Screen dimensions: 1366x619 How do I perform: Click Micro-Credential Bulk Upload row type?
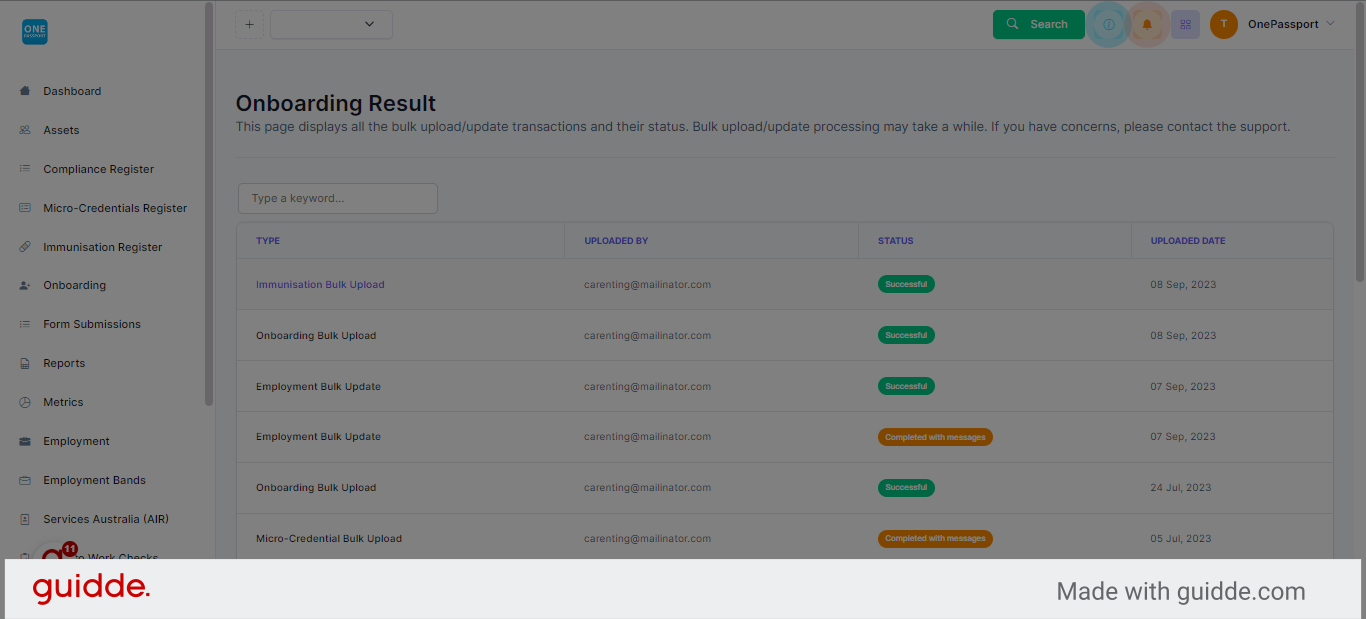[329, 538]
